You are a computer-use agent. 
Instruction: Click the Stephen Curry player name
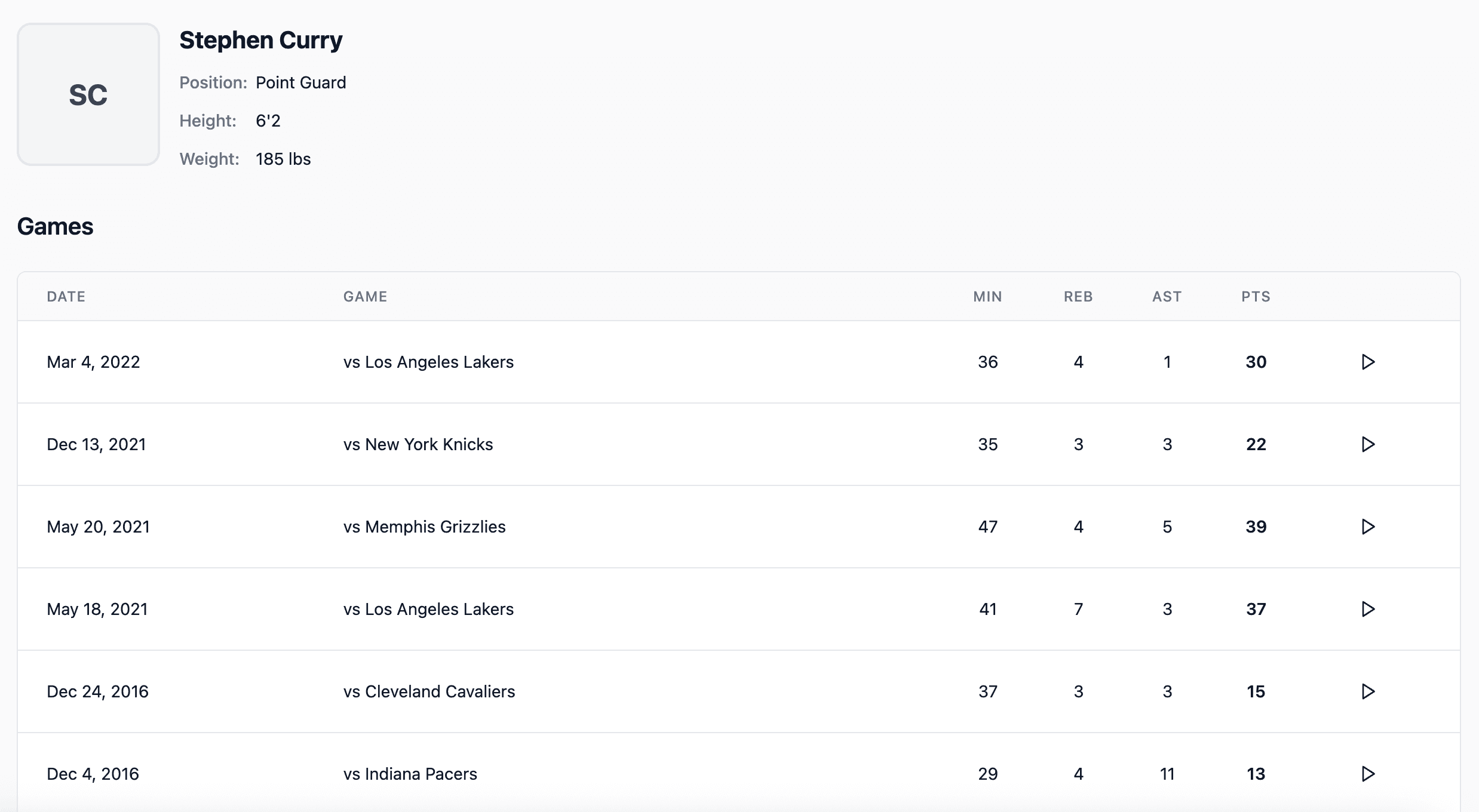coord(261,40)
